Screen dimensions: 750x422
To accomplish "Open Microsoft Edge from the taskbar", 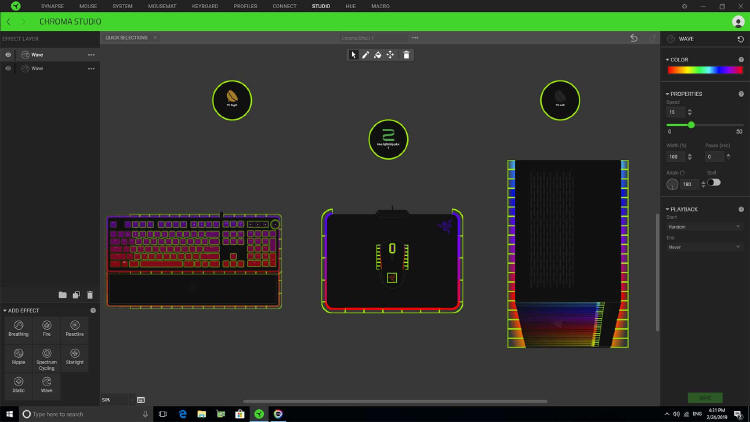I will pyautogui.click(x=183, y=414).
